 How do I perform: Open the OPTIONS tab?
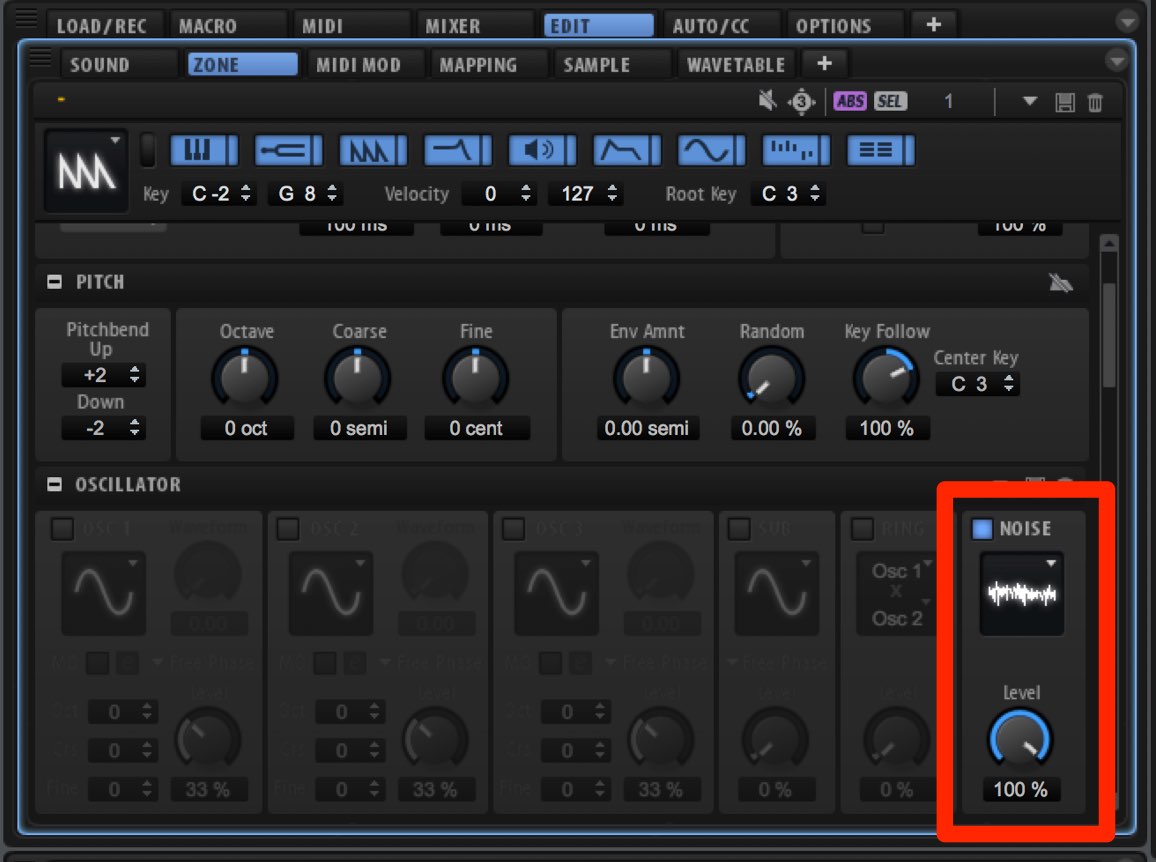(x=845, y=25)
